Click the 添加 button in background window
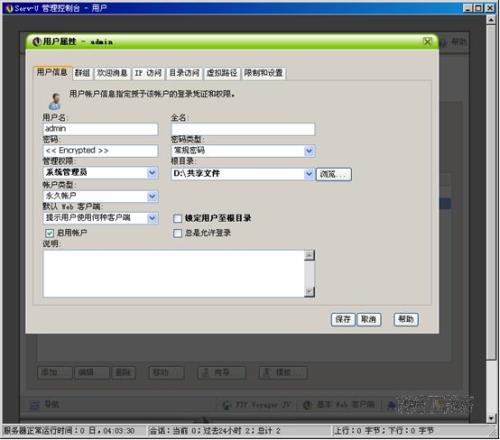This screenshot has width=500, height=440. 55,373
